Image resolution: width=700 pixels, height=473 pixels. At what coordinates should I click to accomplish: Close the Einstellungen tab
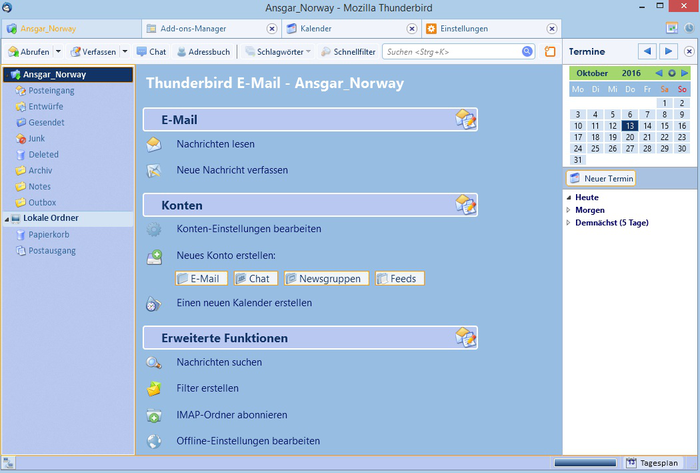[552, 29]
